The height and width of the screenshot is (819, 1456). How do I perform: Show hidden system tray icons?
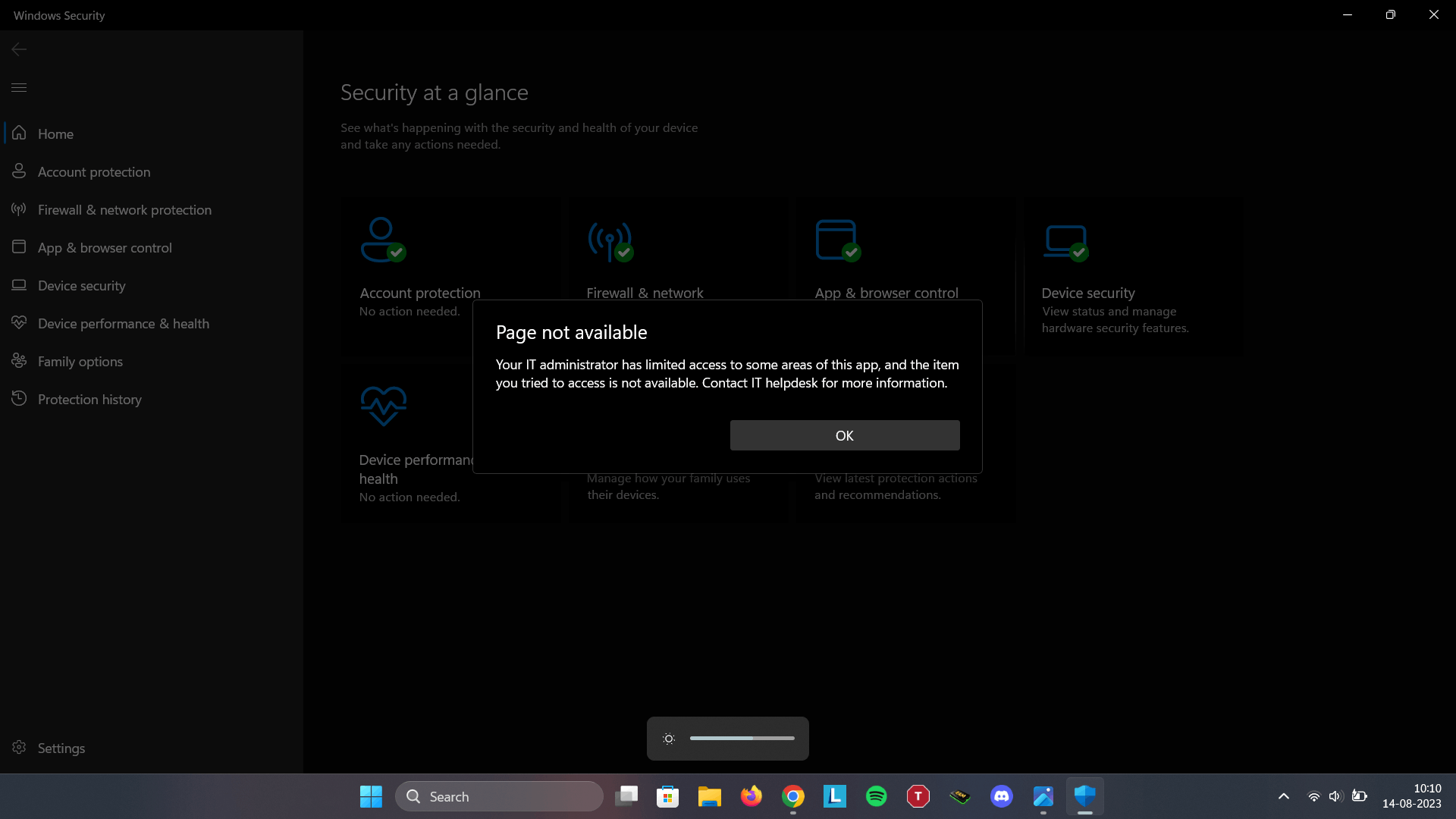click(x=1284, y=796)
